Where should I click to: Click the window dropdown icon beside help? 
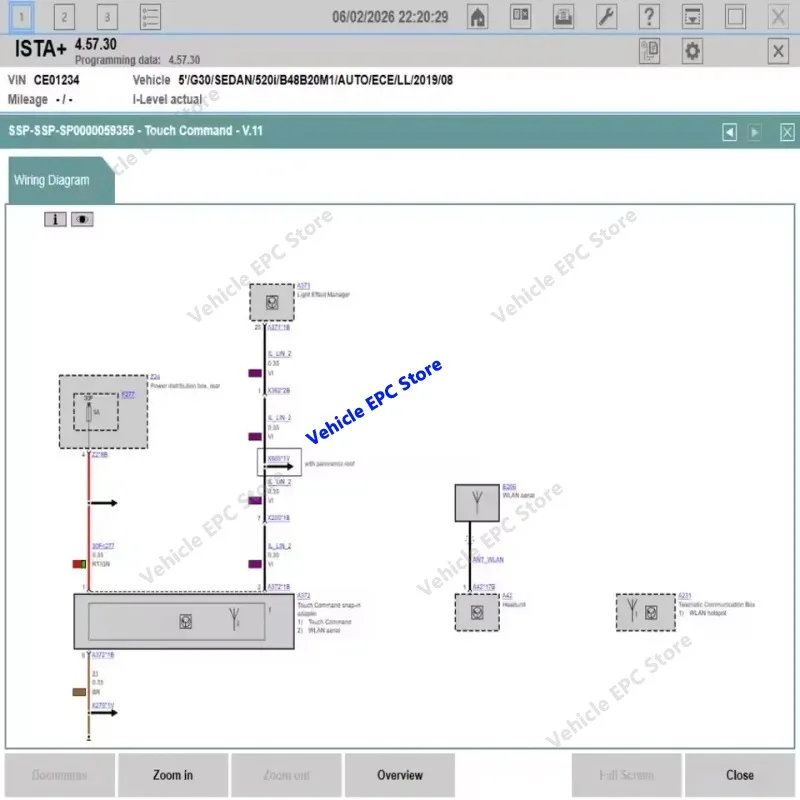(x=692, y=17)
